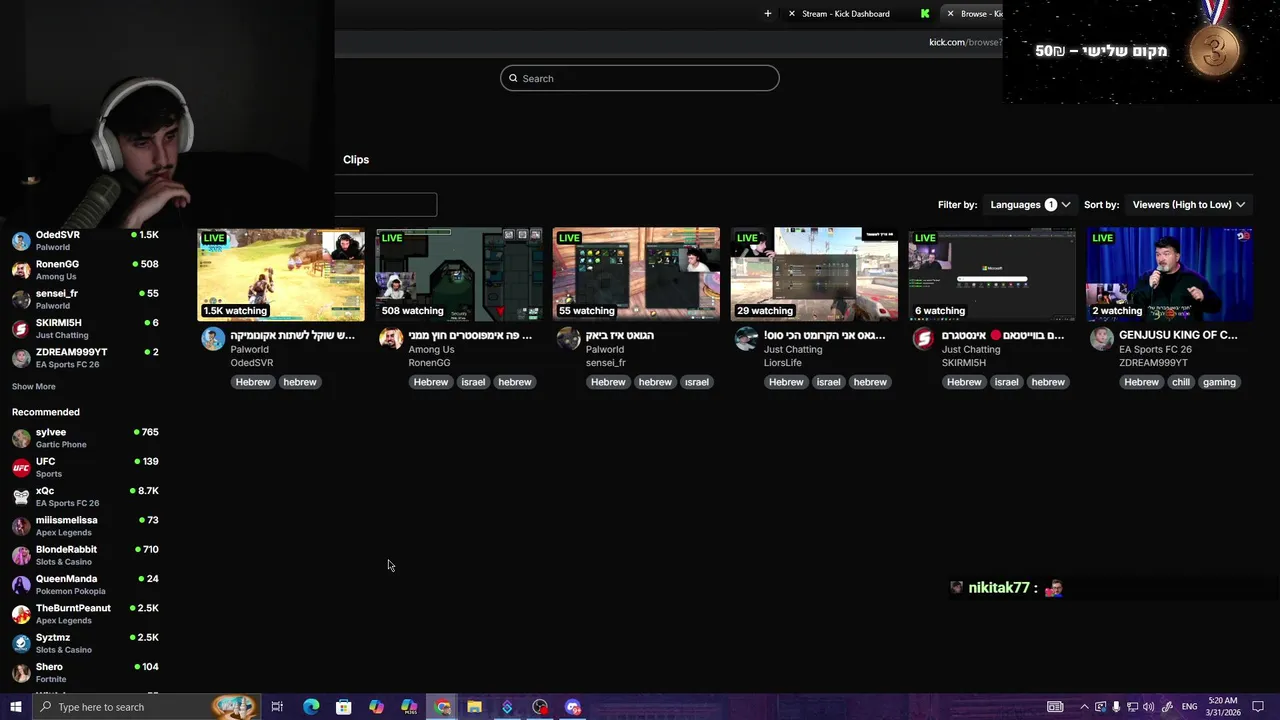Open EA Sports FC 26 category link in grid

point(1155,349)
